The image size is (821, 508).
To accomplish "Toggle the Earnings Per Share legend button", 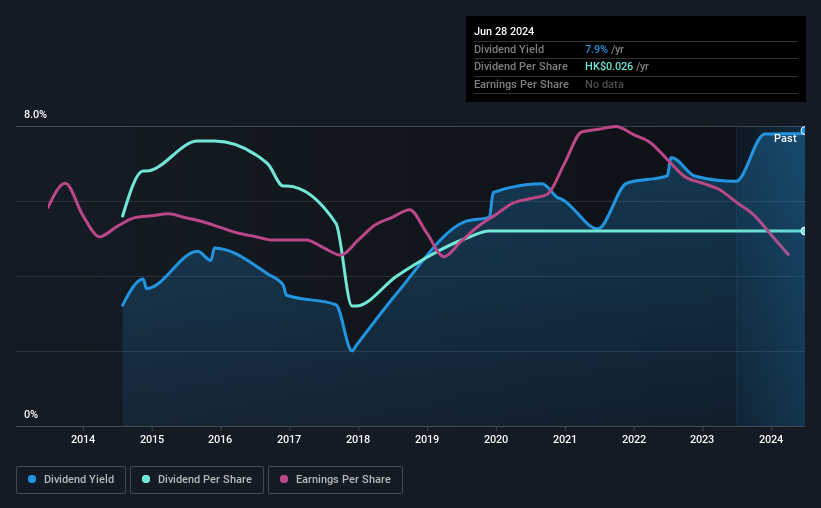I will [x=335, y=480].
